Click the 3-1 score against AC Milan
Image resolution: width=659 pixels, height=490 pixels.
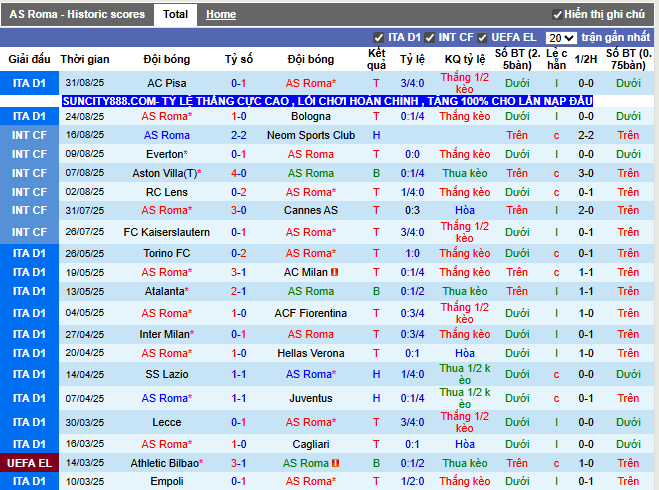238,272
